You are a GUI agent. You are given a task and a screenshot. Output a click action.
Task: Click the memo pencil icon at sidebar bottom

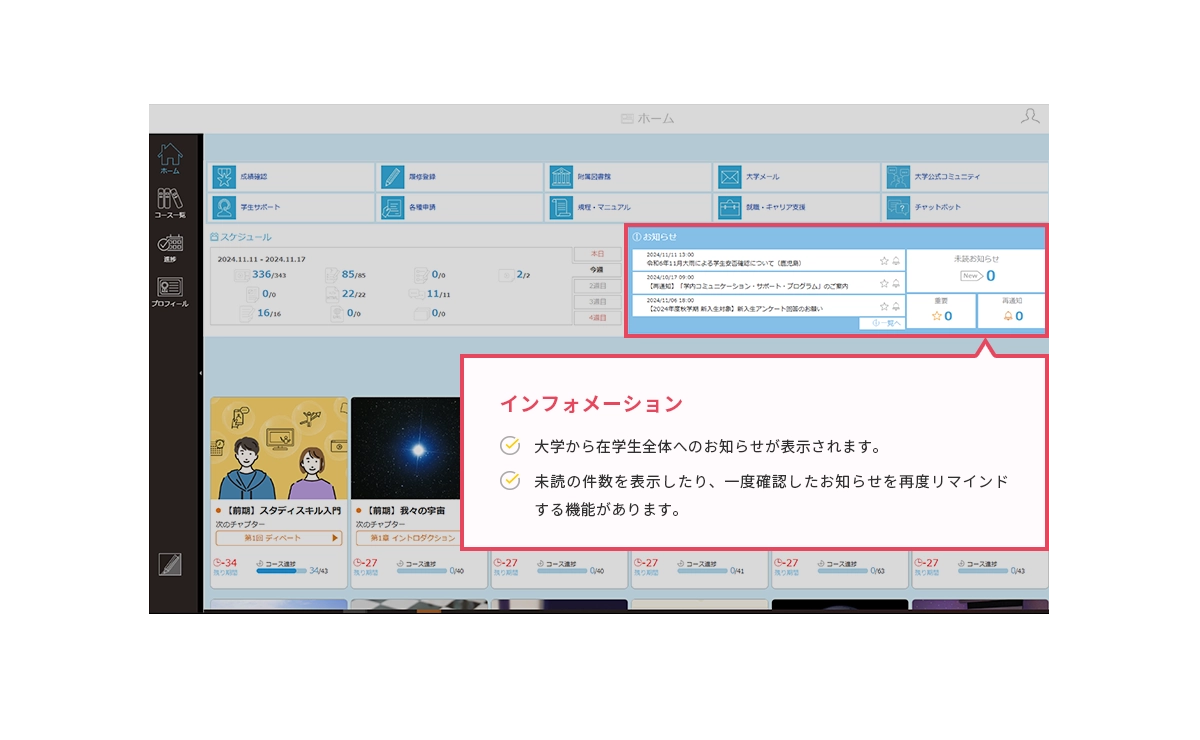click(x=170, y=565)
